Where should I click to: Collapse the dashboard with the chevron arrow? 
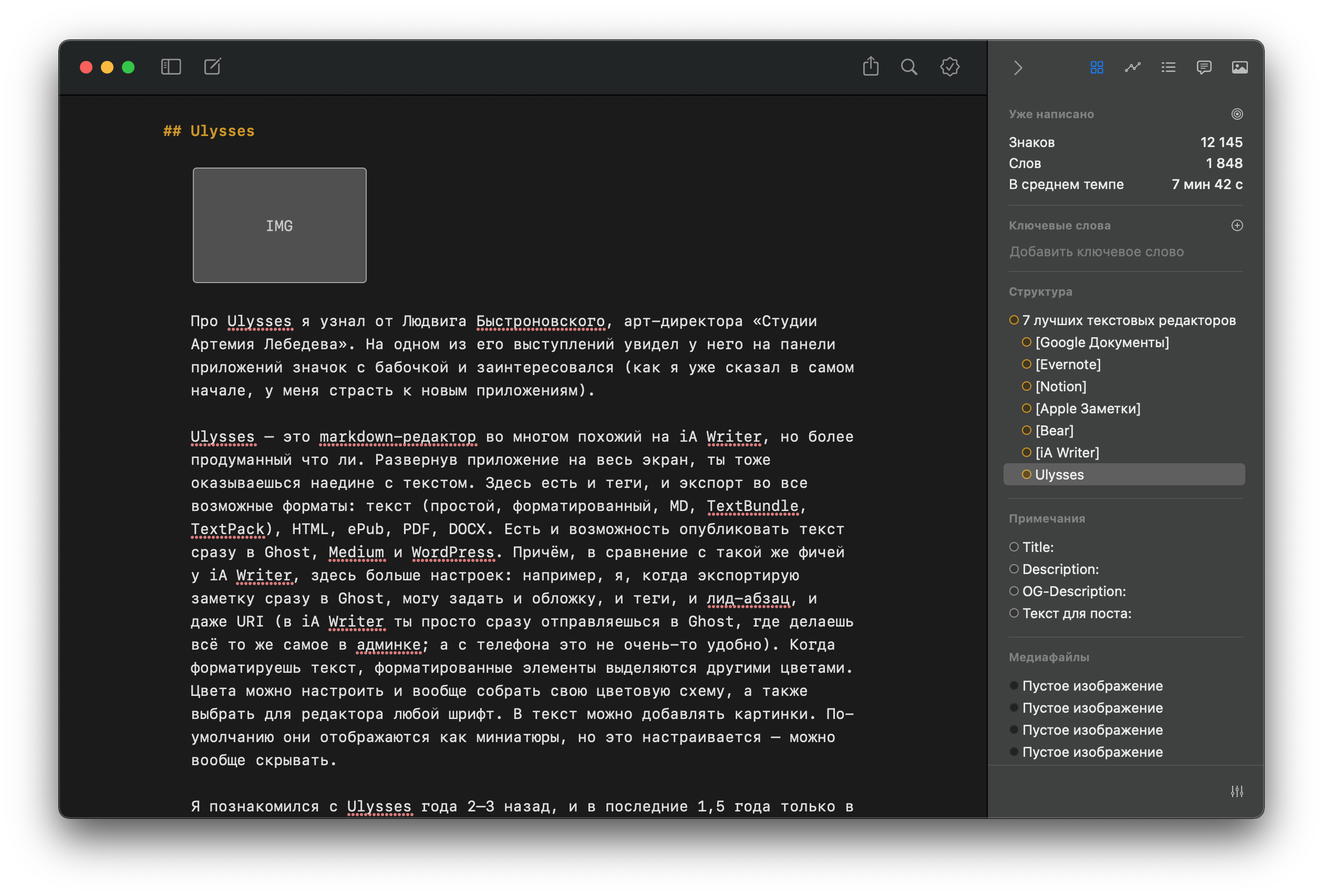coord(1018,68)
